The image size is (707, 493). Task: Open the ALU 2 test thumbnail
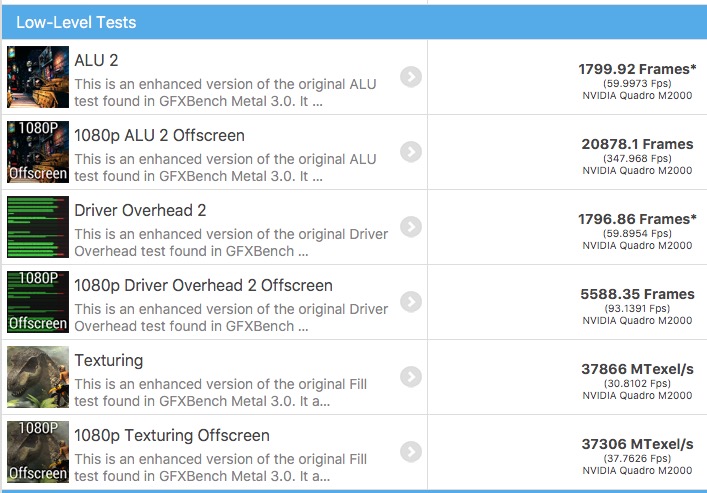coord(38,77)
